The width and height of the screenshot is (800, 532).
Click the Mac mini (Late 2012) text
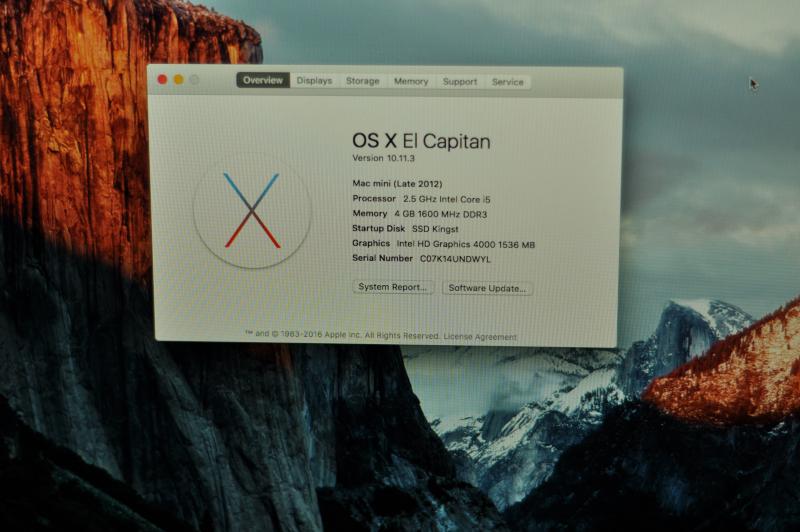tap(397, 184)
